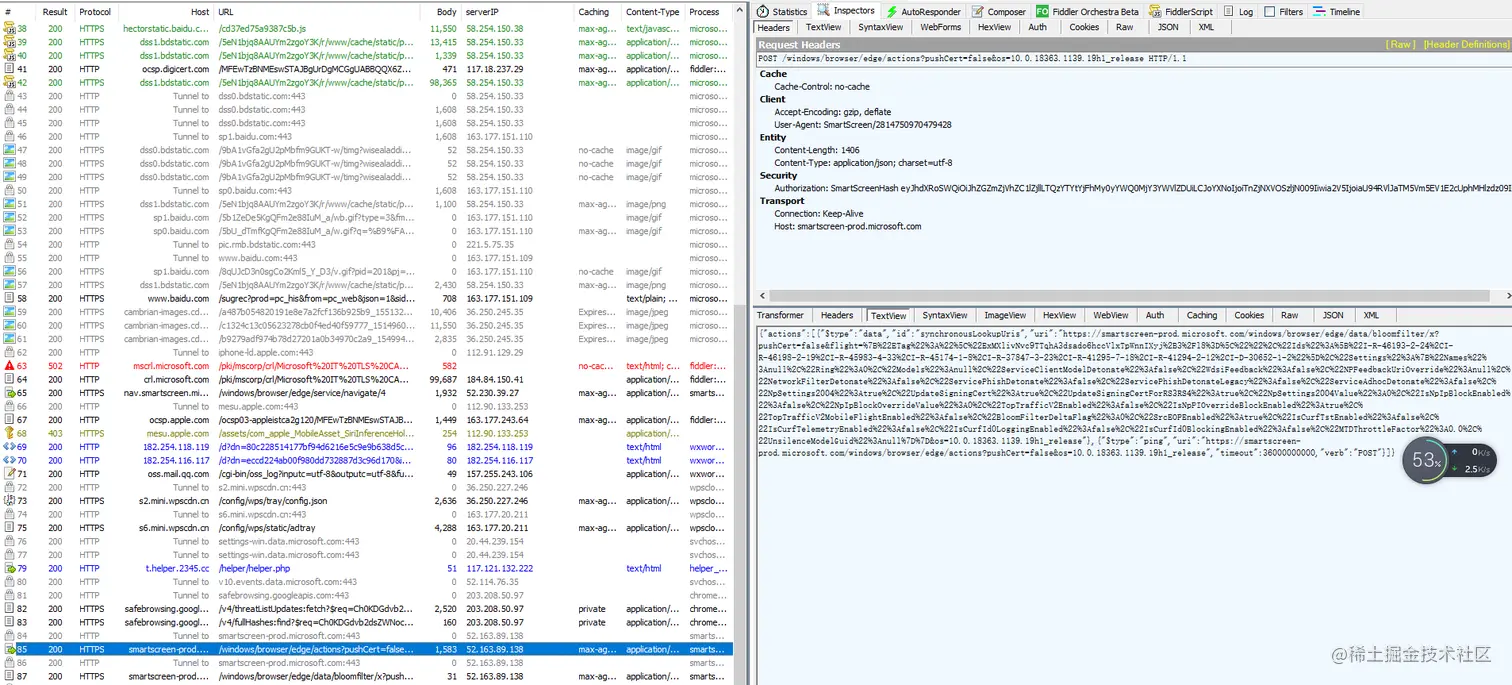Click the icon of session 65 nav.smartscreen

(x=9, y=393)
